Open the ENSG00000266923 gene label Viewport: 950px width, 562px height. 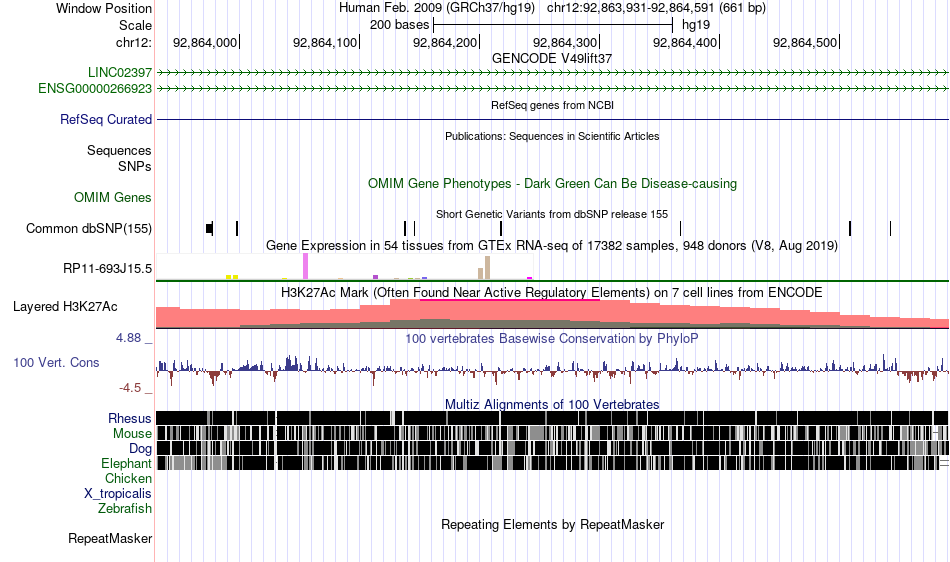[x=95, y=89]
